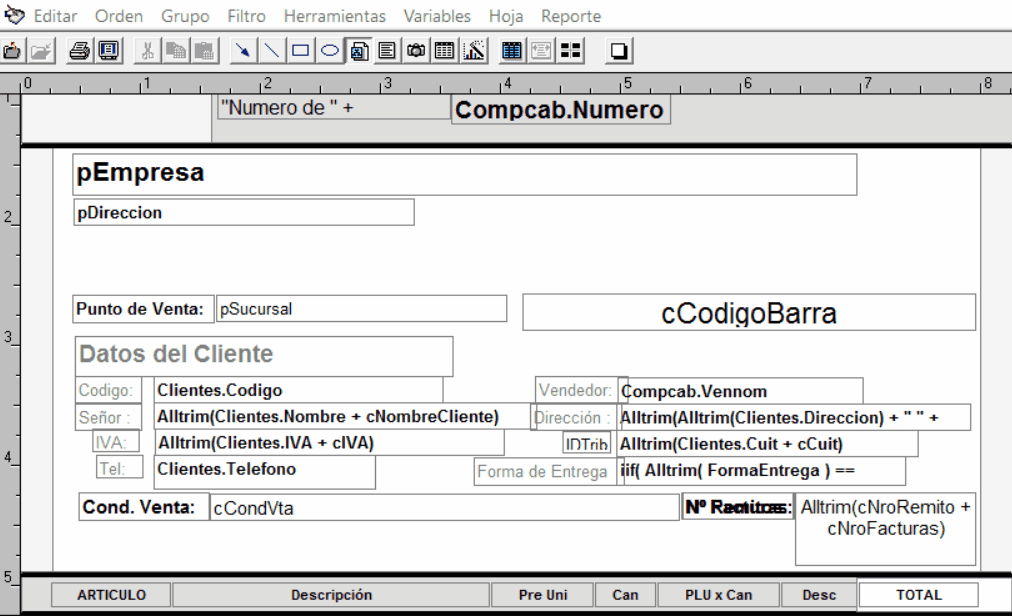The height and width of the screenshot is (616, 1012).
Task: Select the IDTrib label
Action: pyautogui.click(x=587, y=444)
